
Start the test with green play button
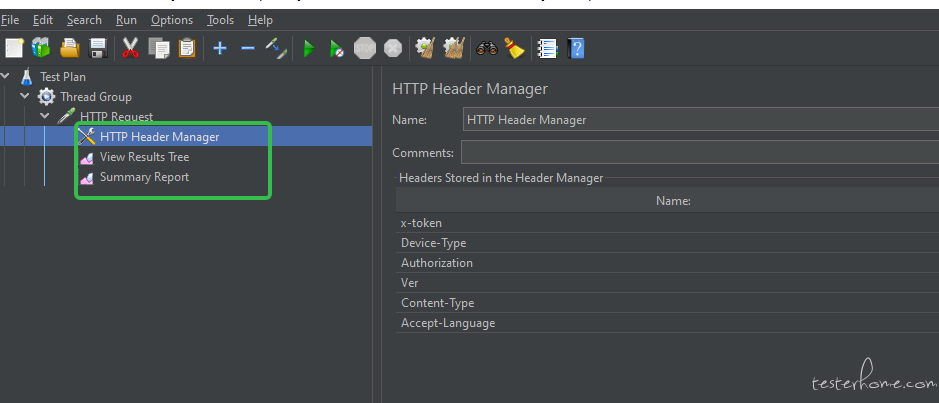tap(309, 47)
